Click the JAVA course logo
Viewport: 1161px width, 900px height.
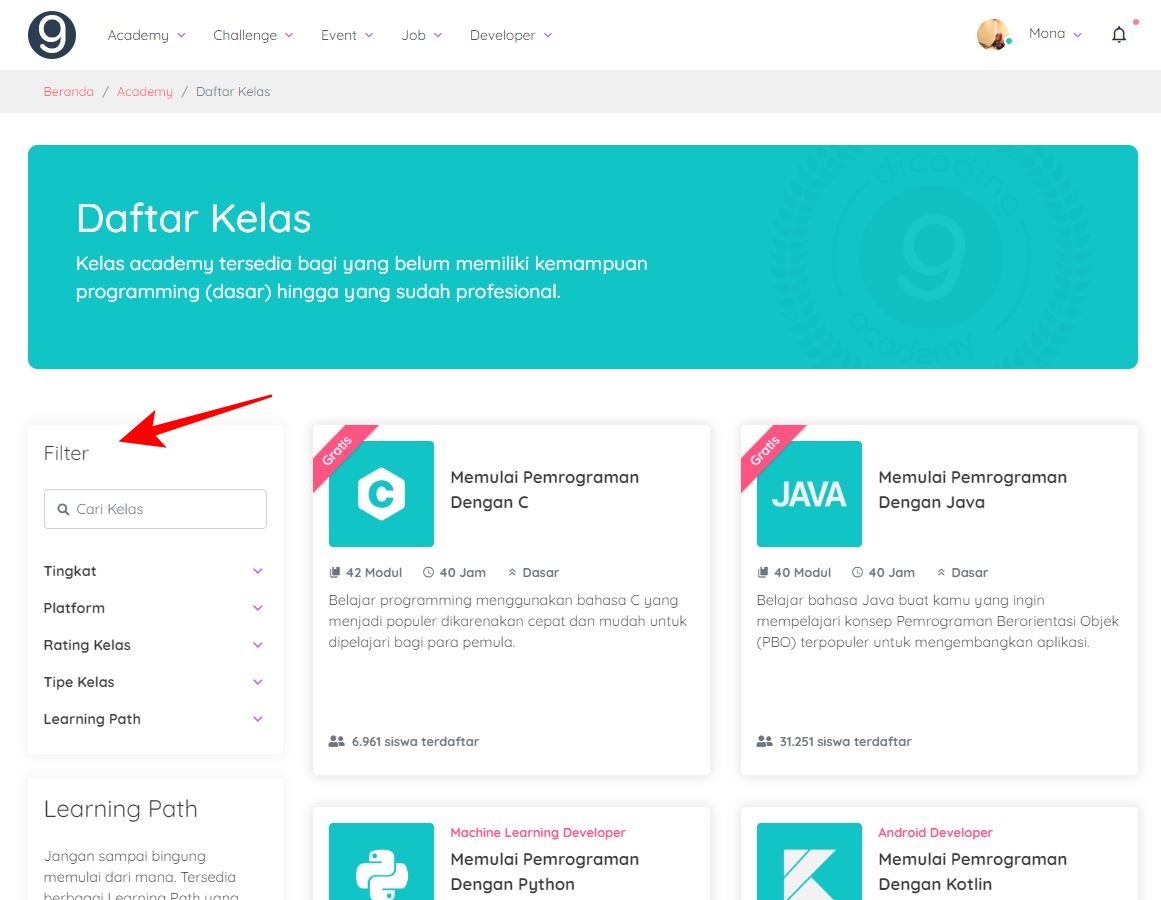(x=809, y=494)
